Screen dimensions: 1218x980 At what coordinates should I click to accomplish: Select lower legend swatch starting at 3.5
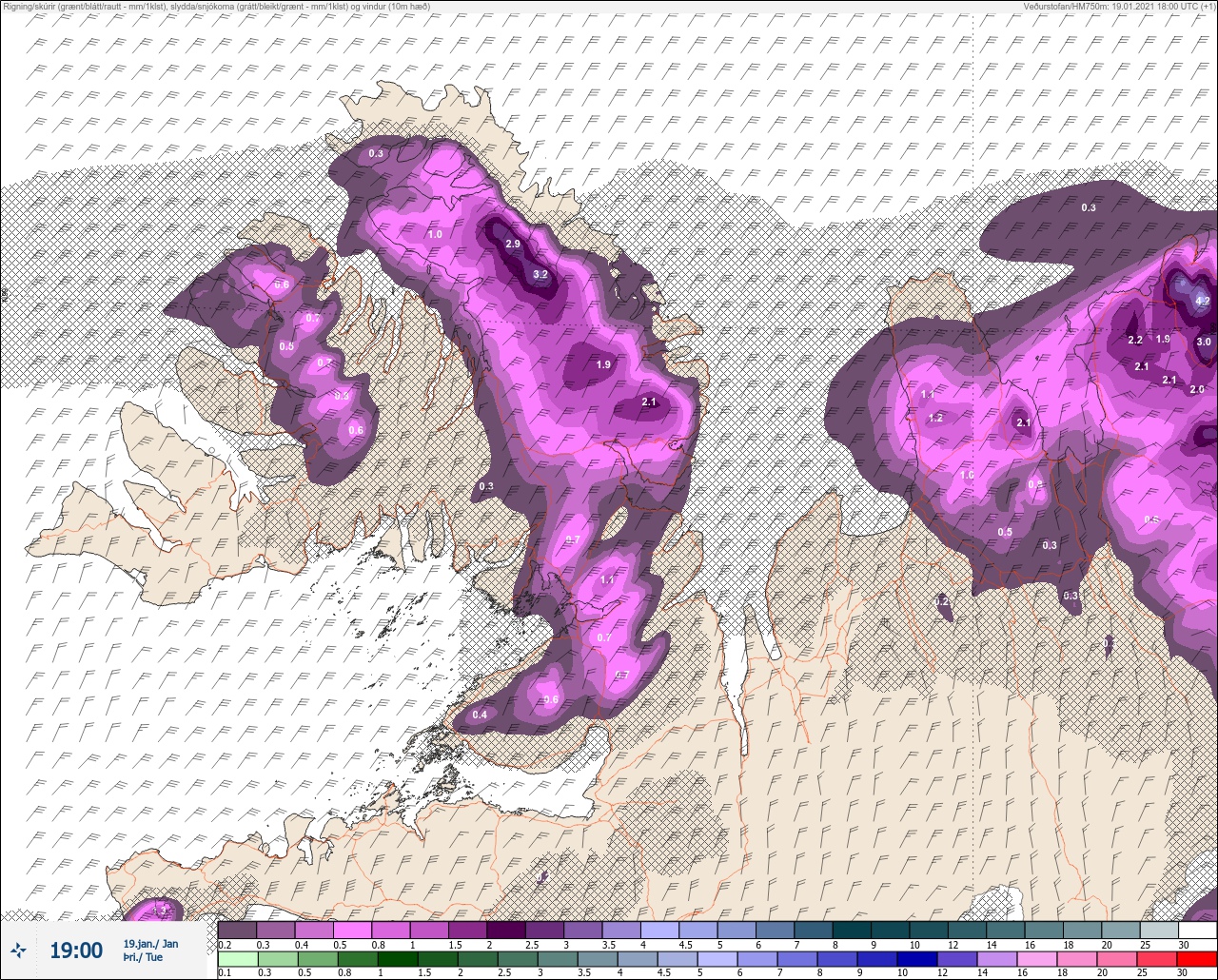point(598,958)
